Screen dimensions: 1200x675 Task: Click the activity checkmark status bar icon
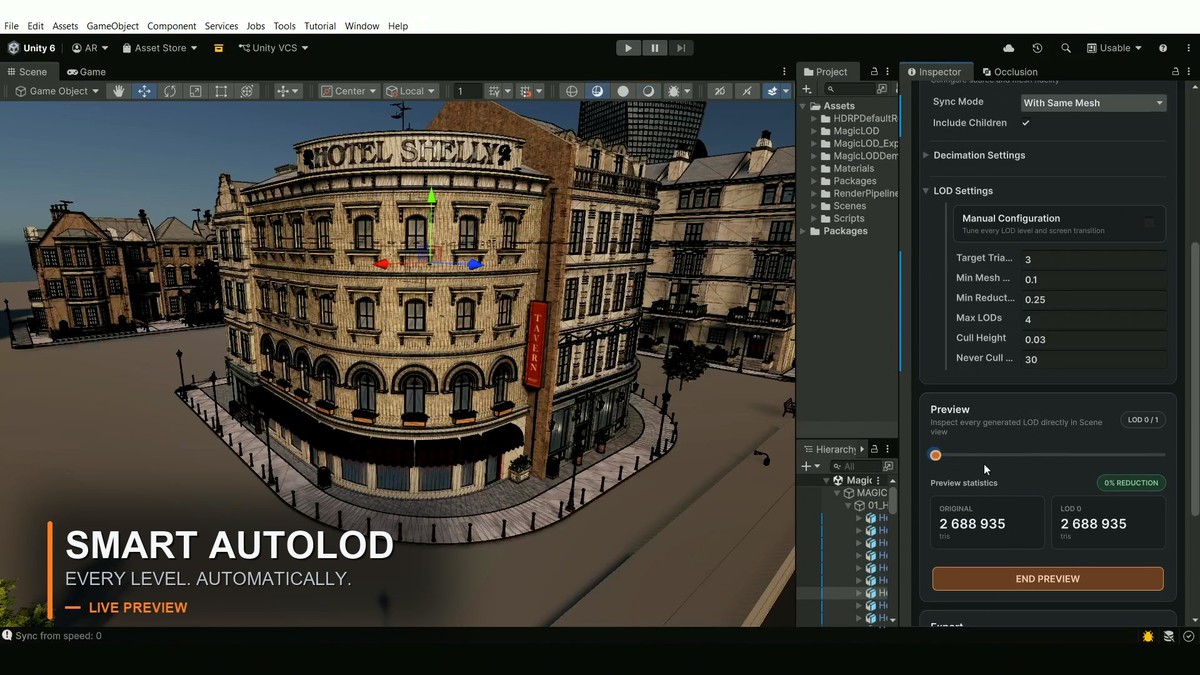(x=1189, y=636)
